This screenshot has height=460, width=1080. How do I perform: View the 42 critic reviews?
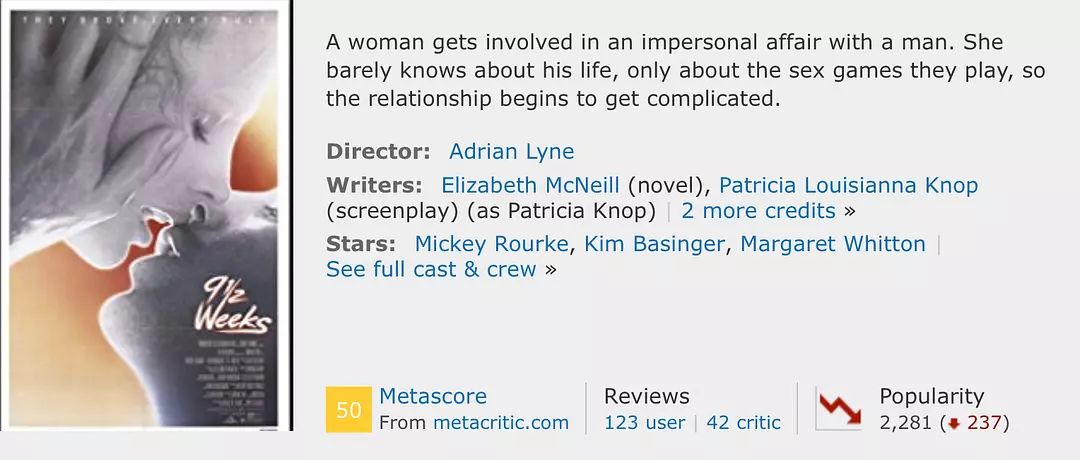[744, 423]
